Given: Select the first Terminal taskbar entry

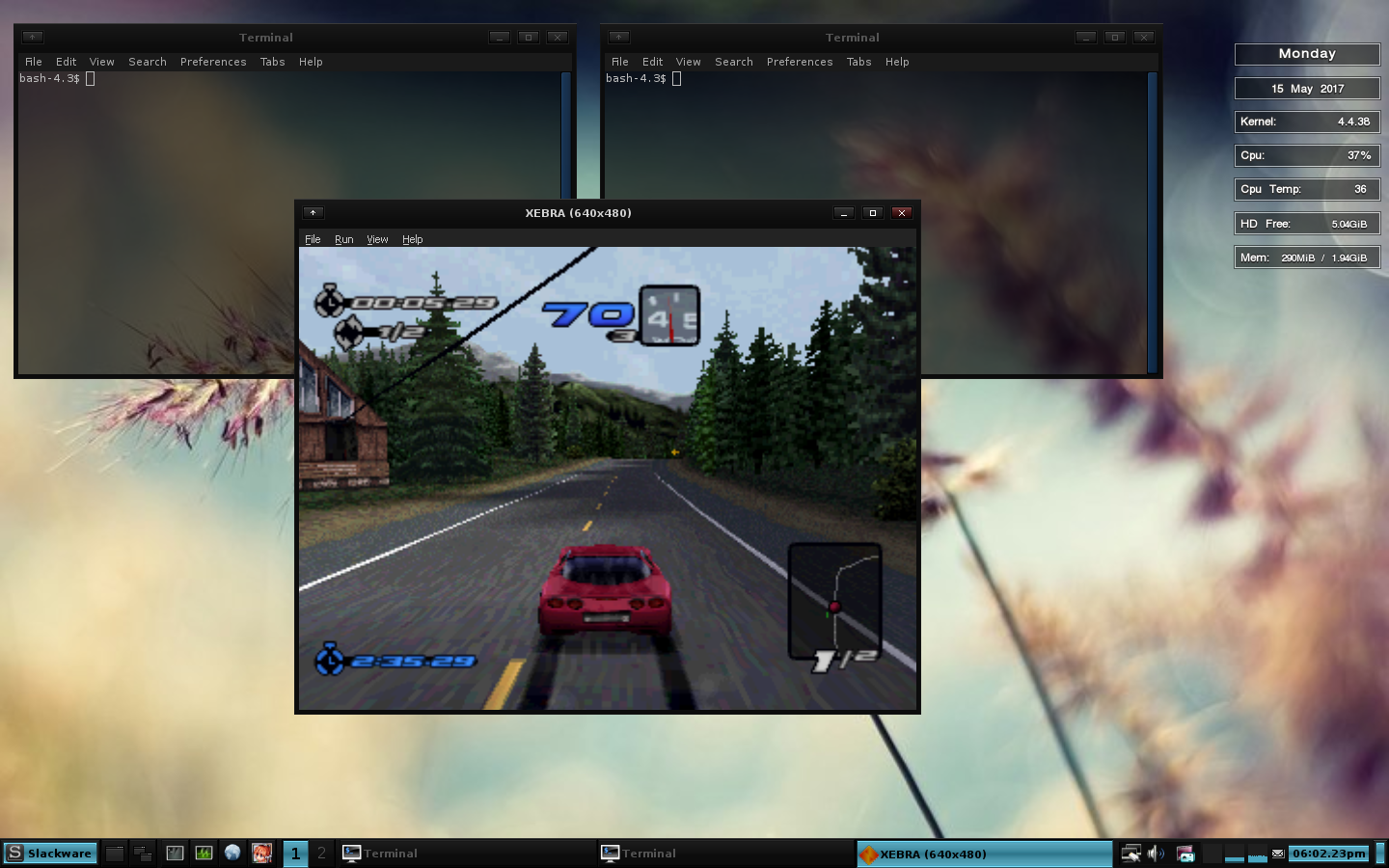Looking at the screenshot, I should [x=468, y=854].
